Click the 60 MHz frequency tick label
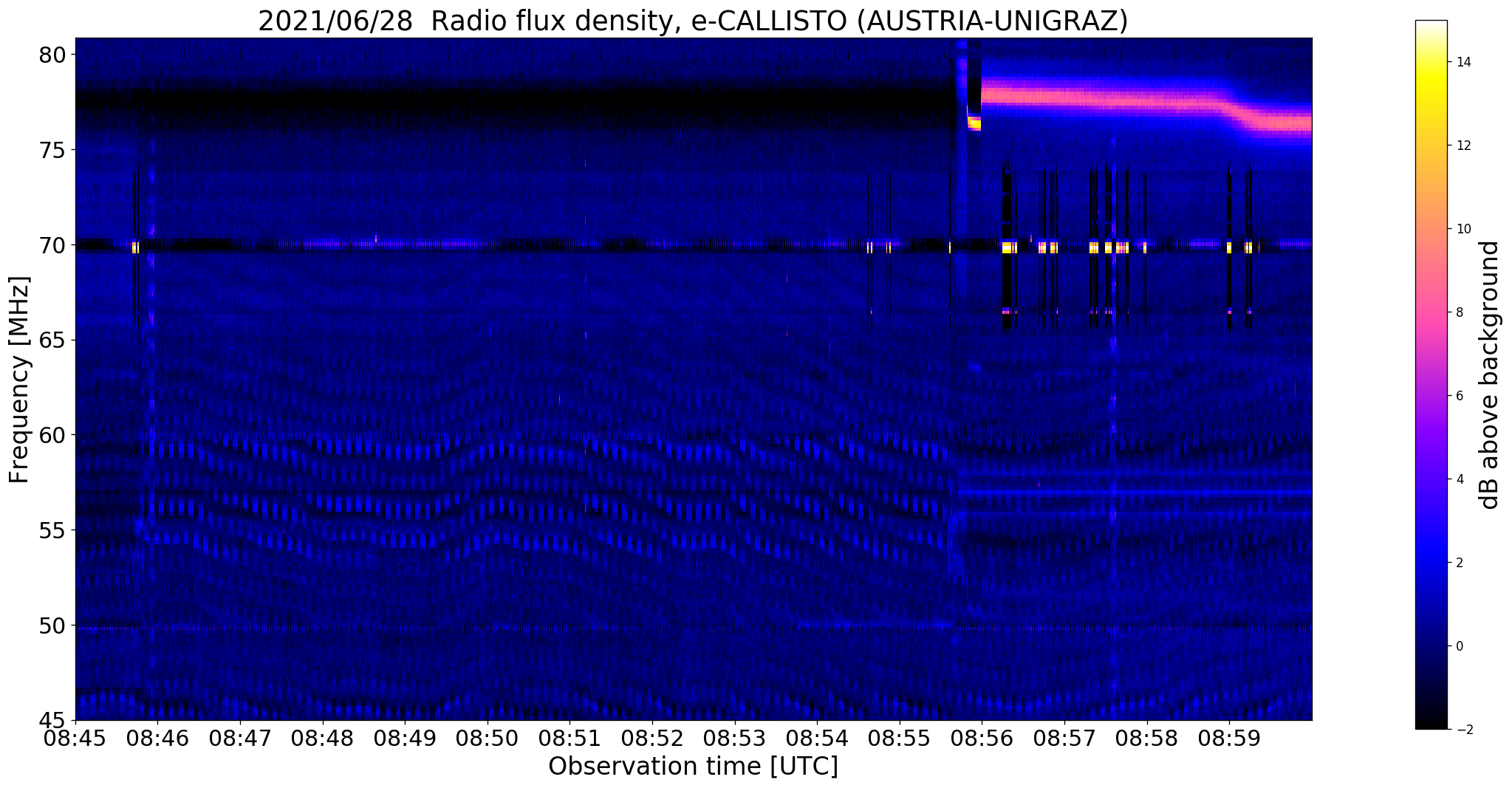This screenshot has height=788, width=1512. 54,435
